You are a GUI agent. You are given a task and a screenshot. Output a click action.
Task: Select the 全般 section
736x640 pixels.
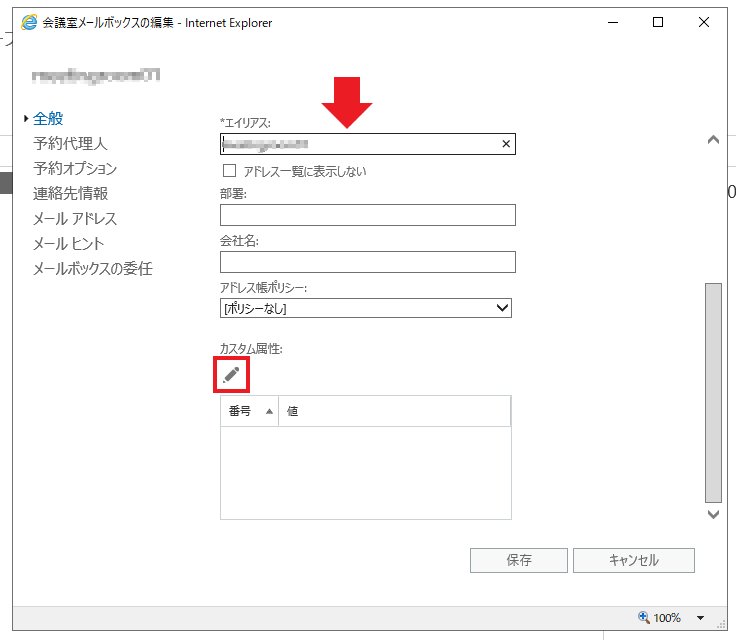48,119
